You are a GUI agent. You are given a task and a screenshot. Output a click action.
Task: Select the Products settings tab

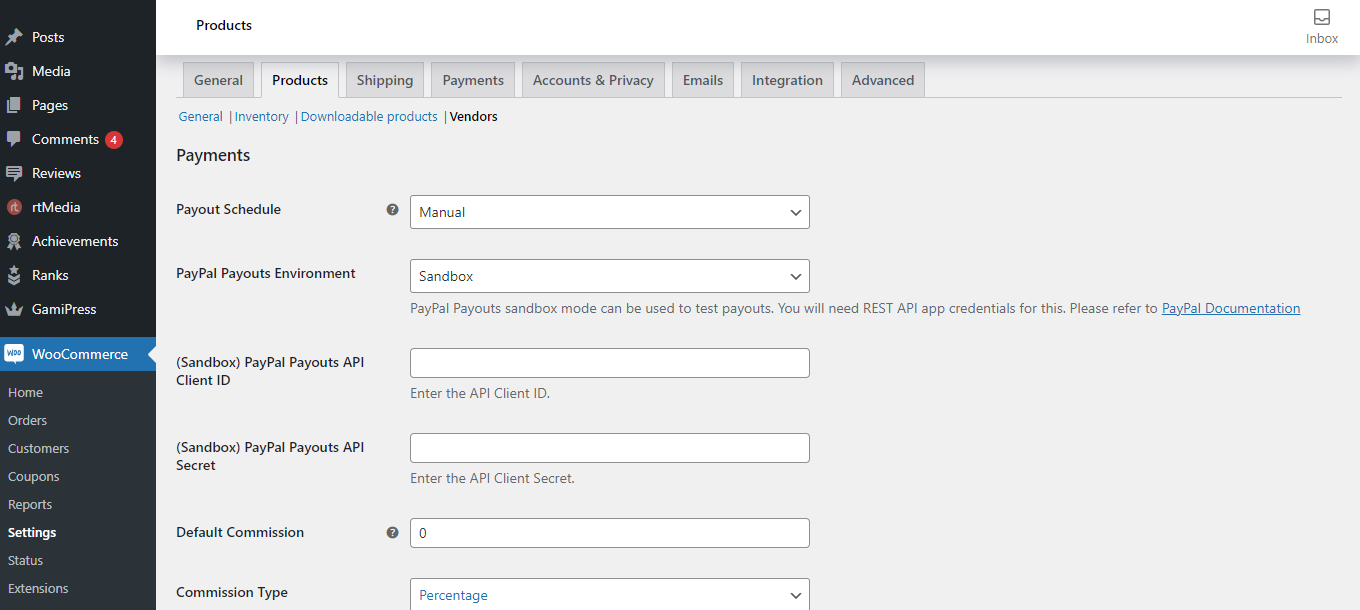(x=300, y=80)
